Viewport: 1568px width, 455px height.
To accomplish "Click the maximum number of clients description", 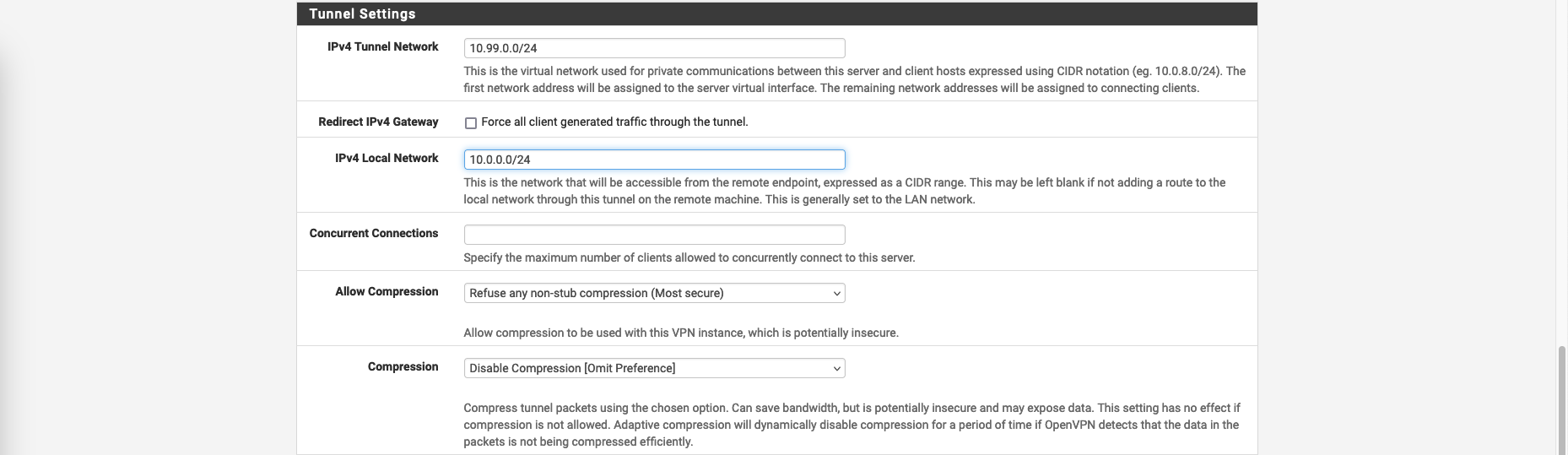I will click(x=689, y=257).
